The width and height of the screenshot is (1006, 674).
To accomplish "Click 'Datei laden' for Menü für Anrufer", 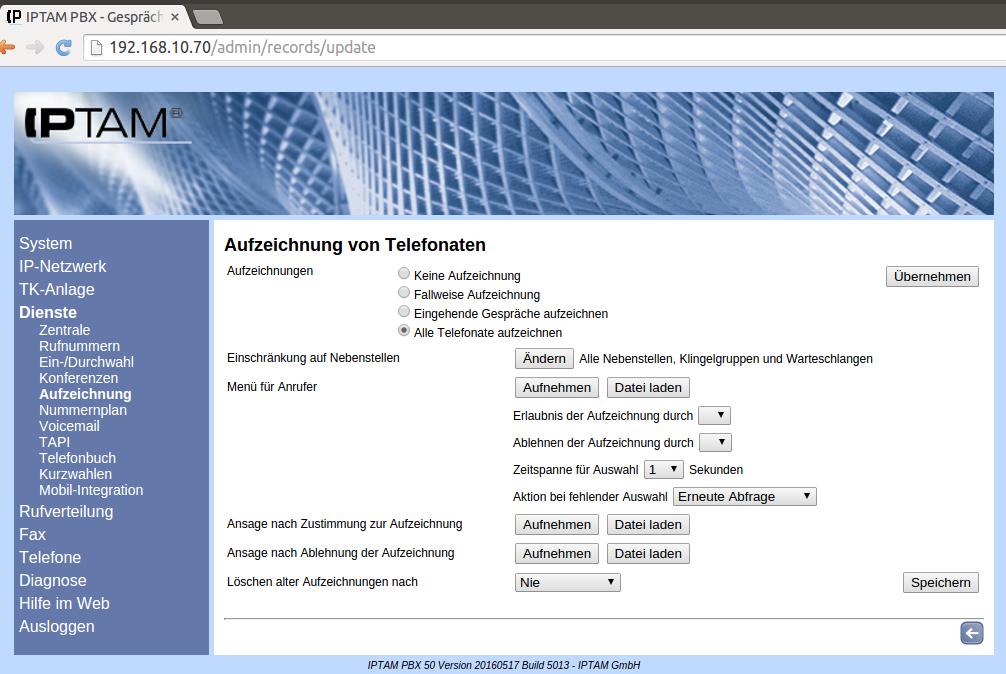I will point(647,387).
